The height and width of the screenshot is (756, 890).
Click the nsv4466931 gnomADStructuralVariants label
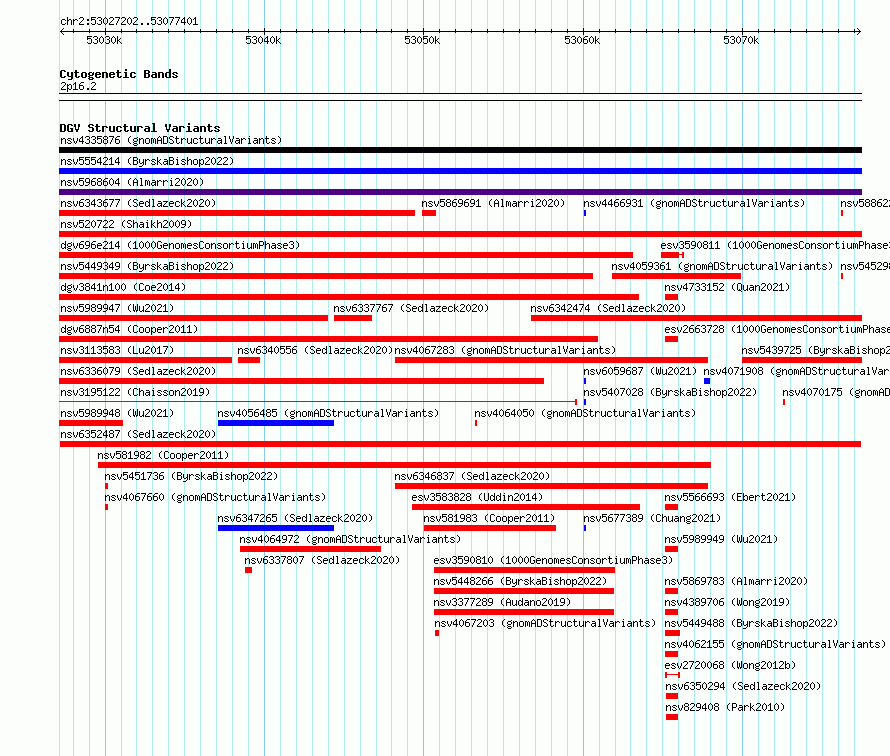694,203
